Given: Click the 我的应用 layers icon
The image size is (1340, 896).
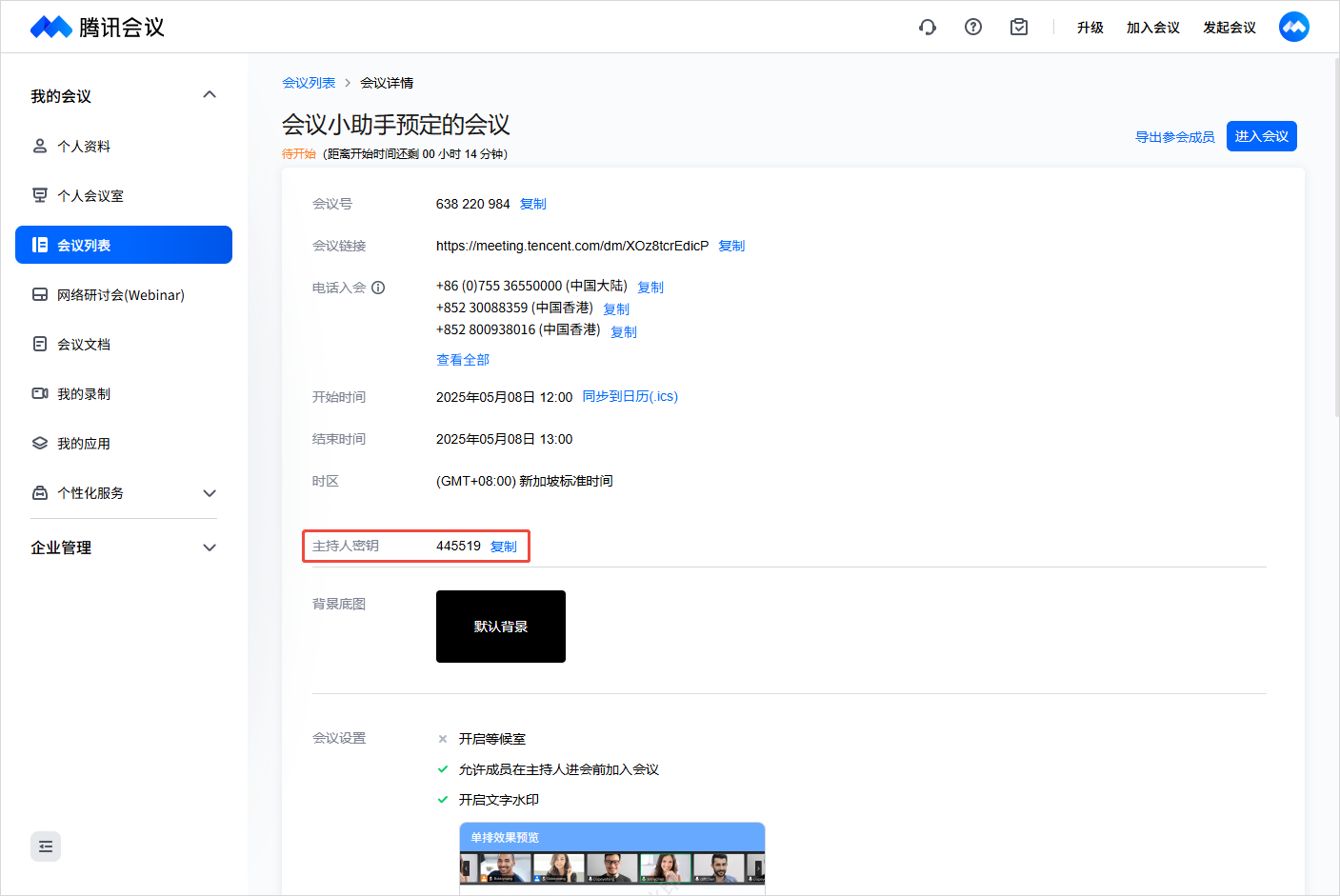Looking at the screenshot, I should 40,443.
